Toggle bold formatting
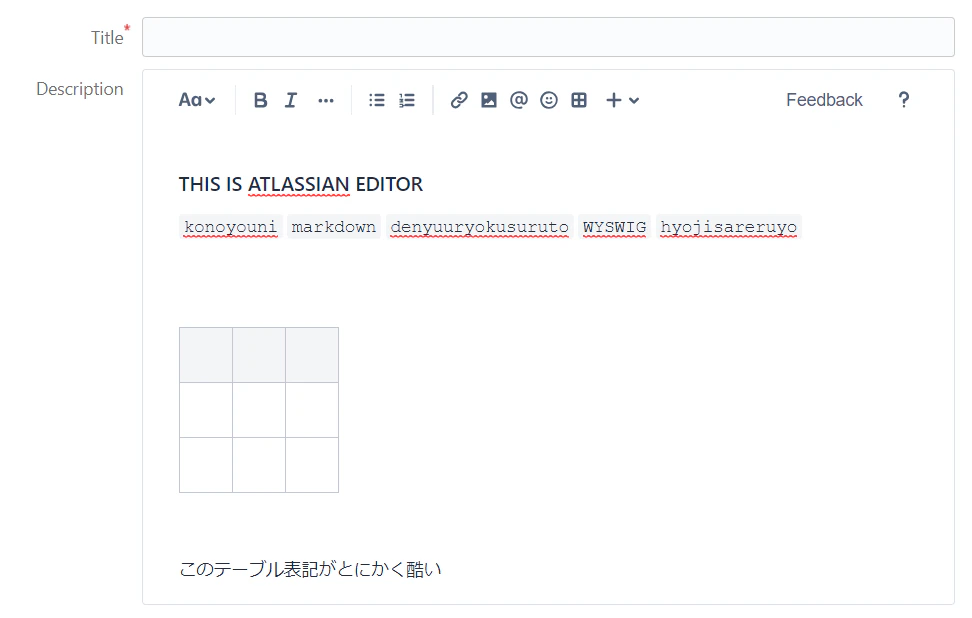Viewport: 972px width, 618px height. [x=260, y=100]
